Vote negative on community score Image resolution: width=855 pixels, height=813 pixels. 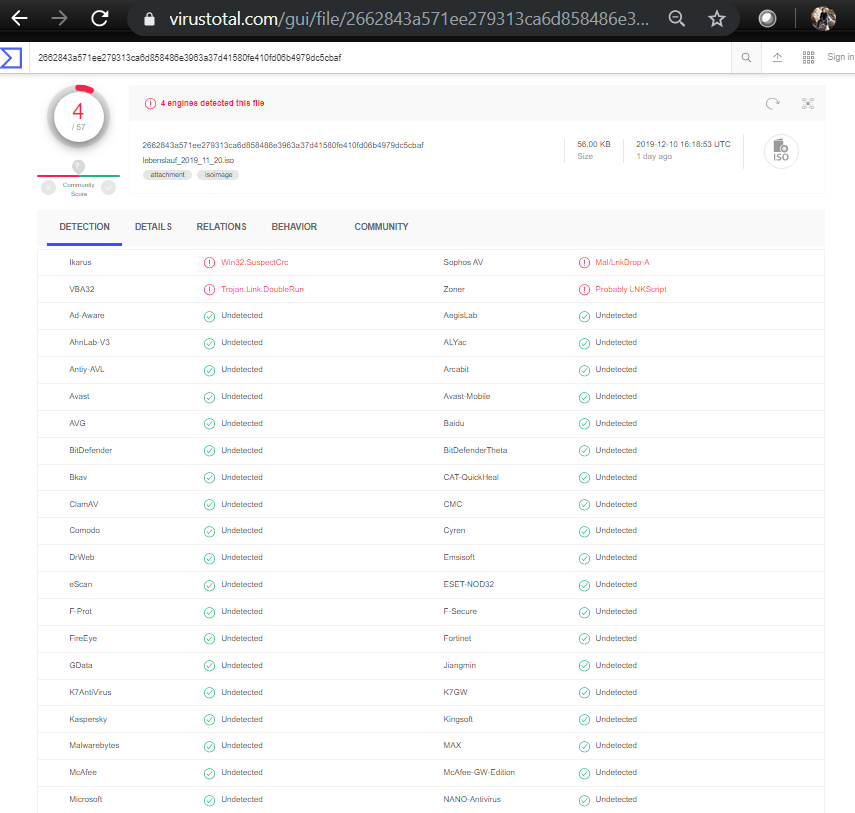(x=48, y=187)
